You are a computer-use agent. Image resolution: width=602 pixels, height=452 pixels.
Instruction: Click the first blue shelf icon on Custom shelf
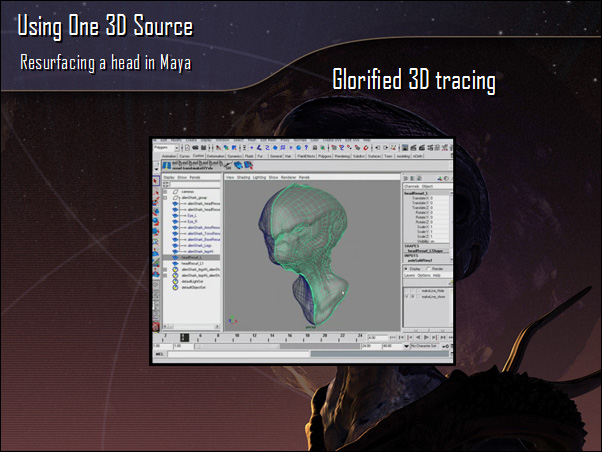point(167,166)
